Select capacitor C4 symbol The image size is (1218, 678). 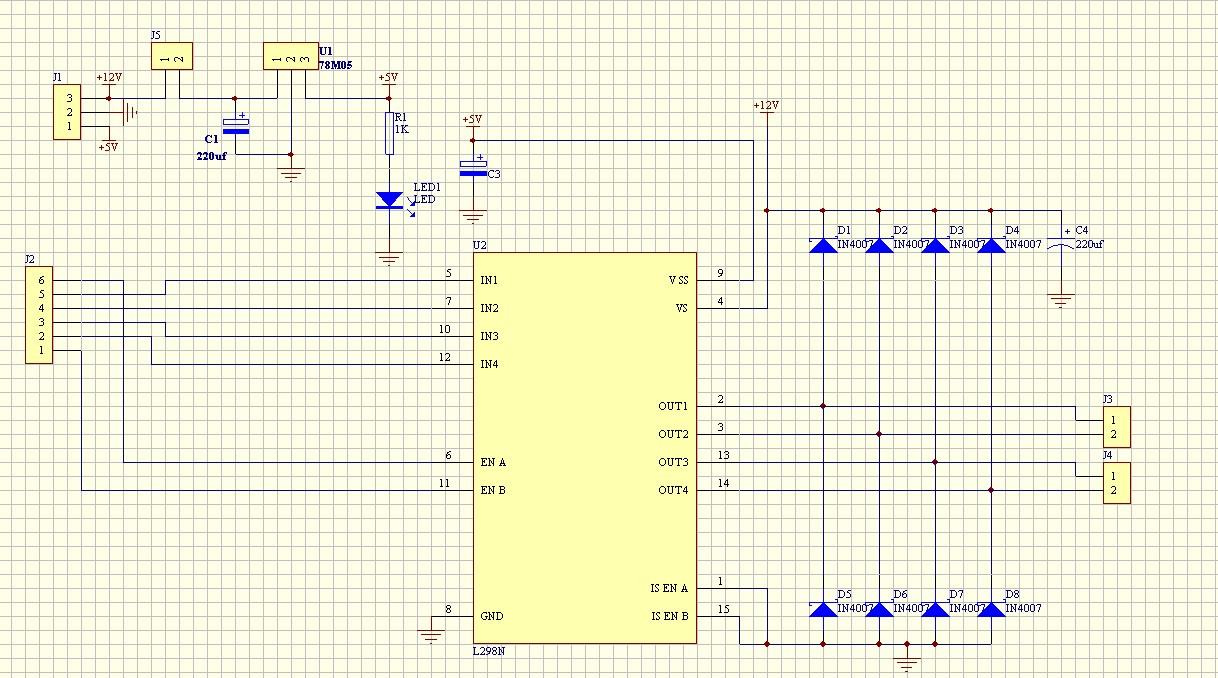(x=1061, y=240)
